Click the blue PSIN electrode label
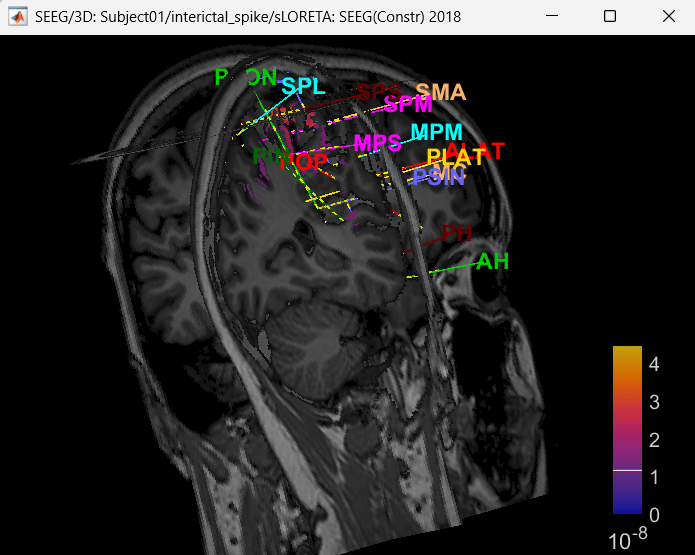Image resolution: width=695 pixels, height=555 pixels. (439, 177)
